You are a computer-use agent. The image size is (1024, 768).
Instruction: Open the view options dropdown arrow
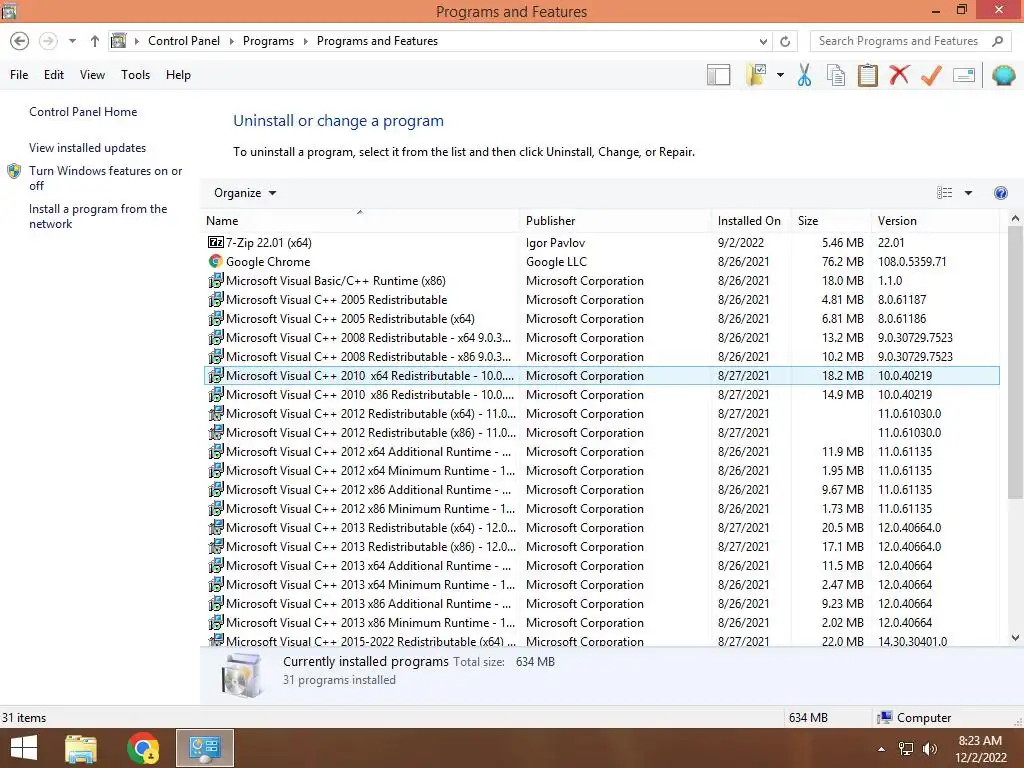(968, 193)
